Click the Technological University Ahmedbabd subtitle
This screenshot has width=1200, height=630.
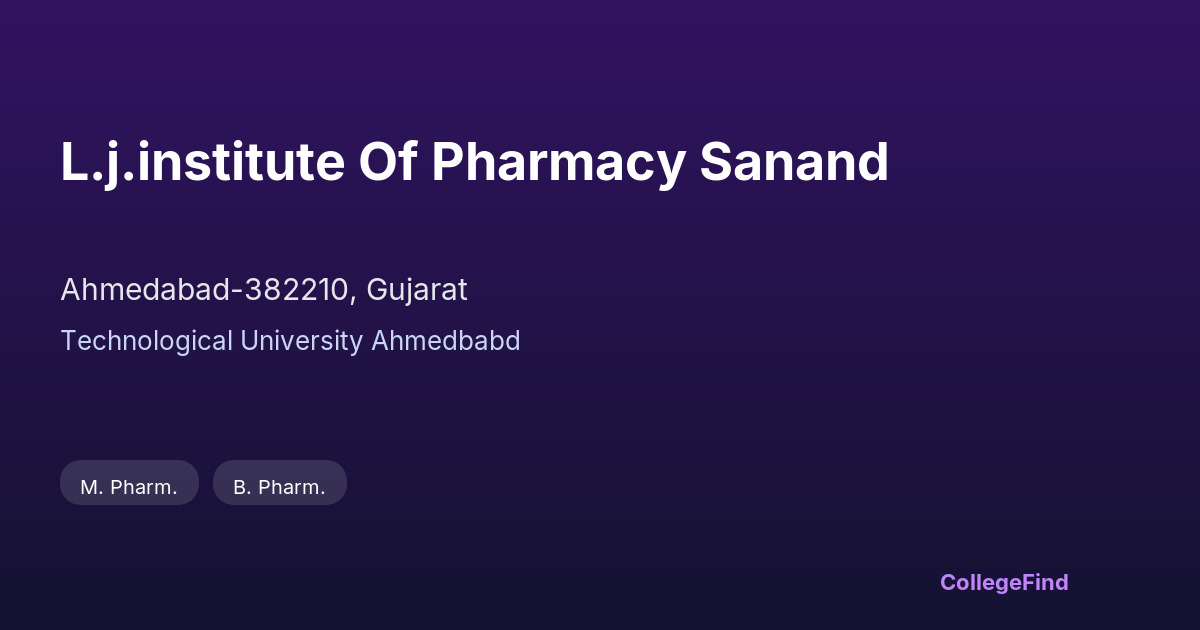click(x=290, y=341)
